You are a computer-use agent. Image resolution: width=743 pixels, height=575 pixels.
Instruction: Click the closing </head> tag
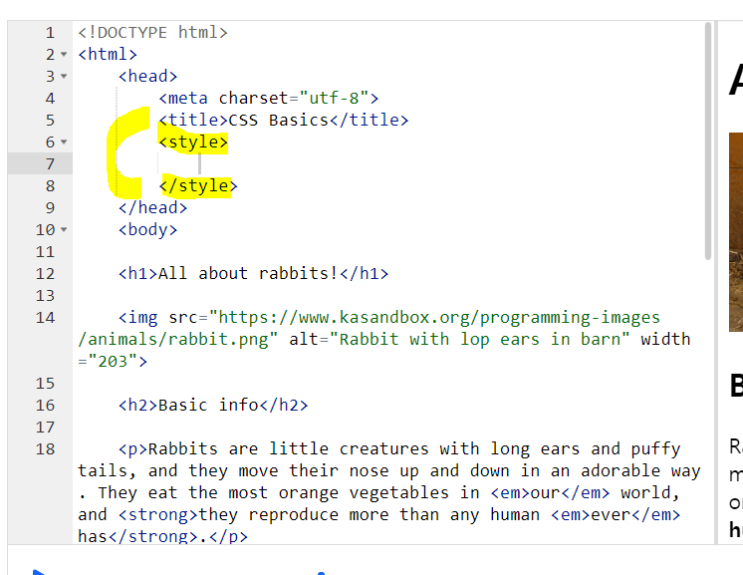click(153, 208)
